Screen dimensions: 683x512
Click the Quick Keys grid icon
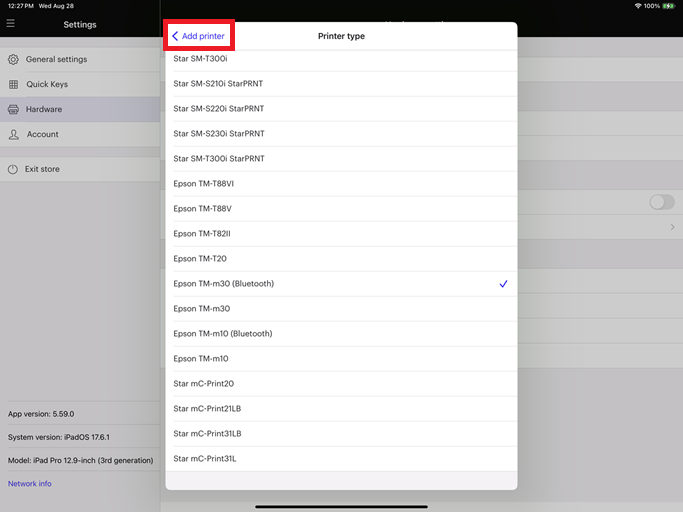click(x=14, y=84)
